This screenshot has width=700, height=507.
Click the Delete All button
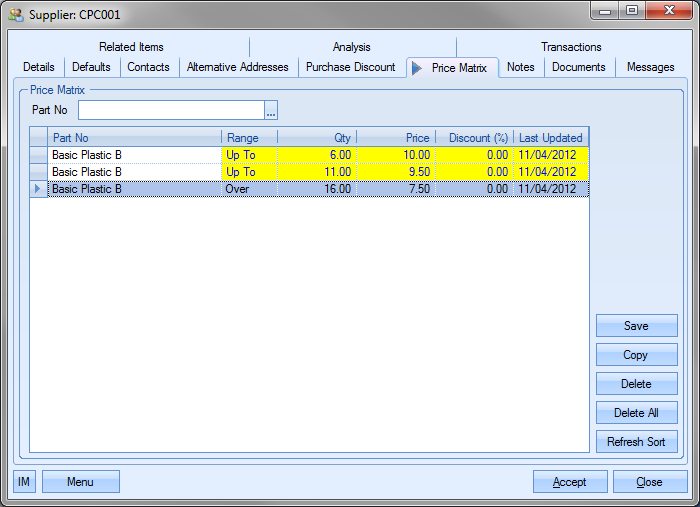pyautogui.click(x=636, y=413)
